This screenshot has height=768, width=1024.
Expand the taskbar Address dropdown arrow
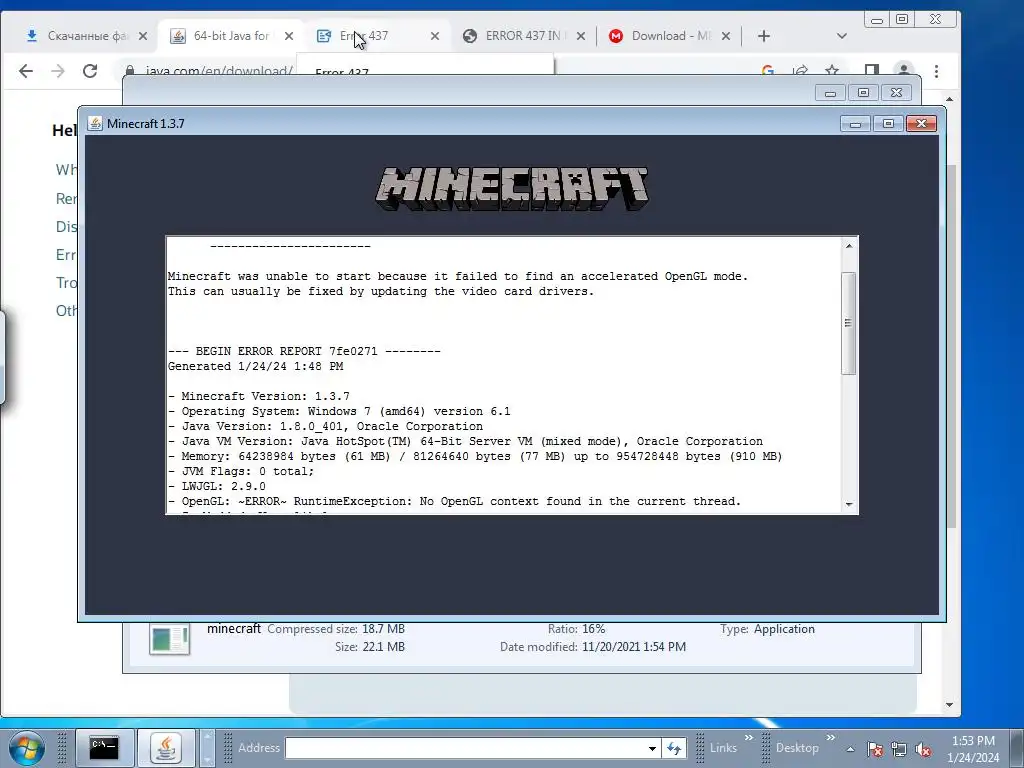pos(652,748)
